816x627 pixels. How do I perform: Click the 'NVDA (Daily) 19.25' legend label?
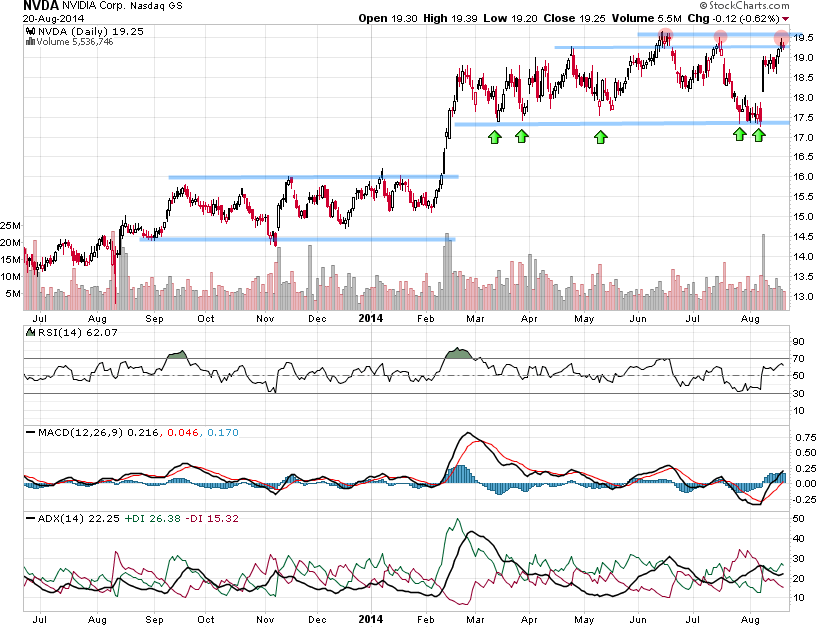pos(91,31)
